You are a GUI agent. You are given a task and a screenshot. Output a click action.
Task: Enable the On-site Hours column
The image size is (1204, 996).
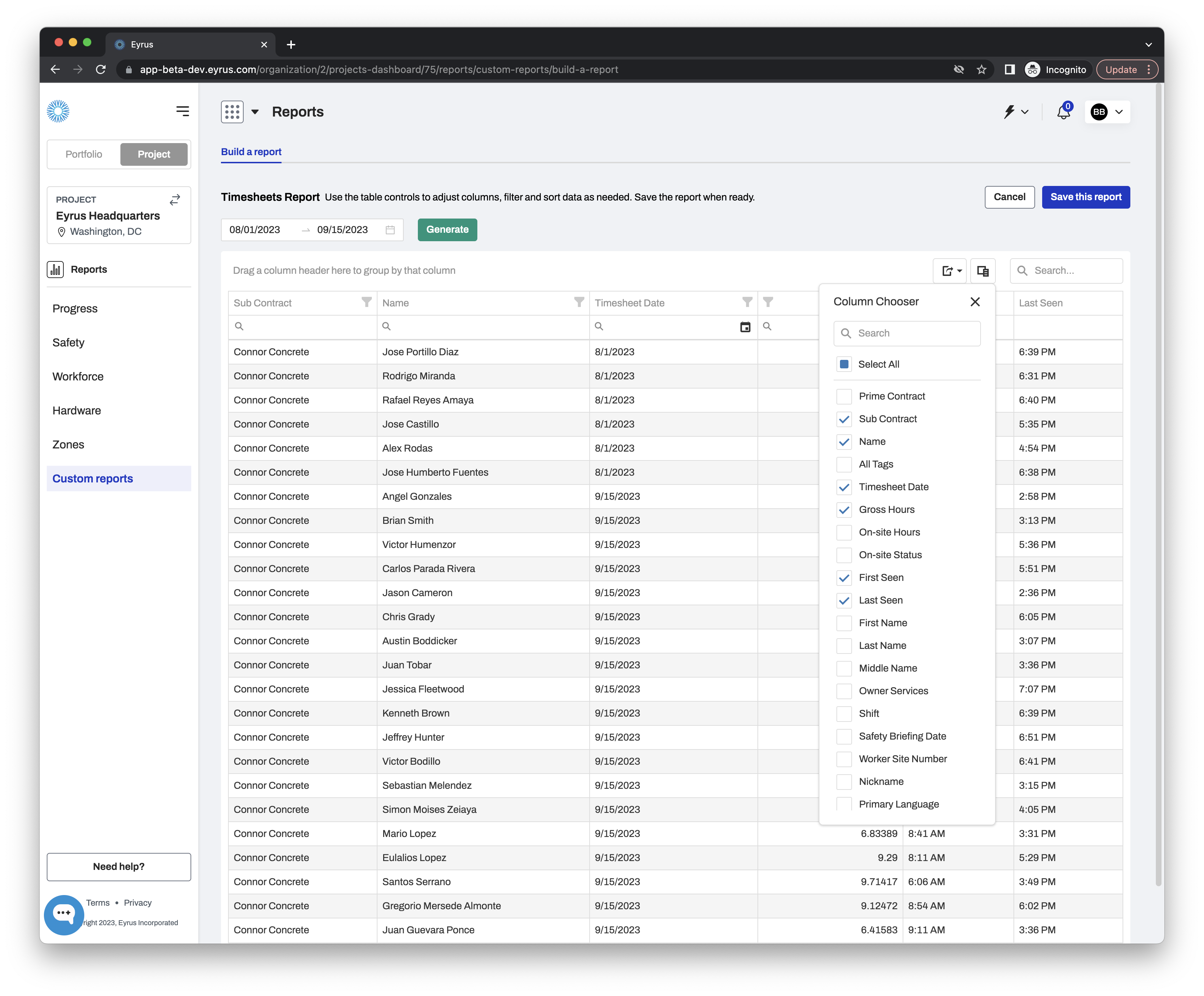tap(844, 532)
